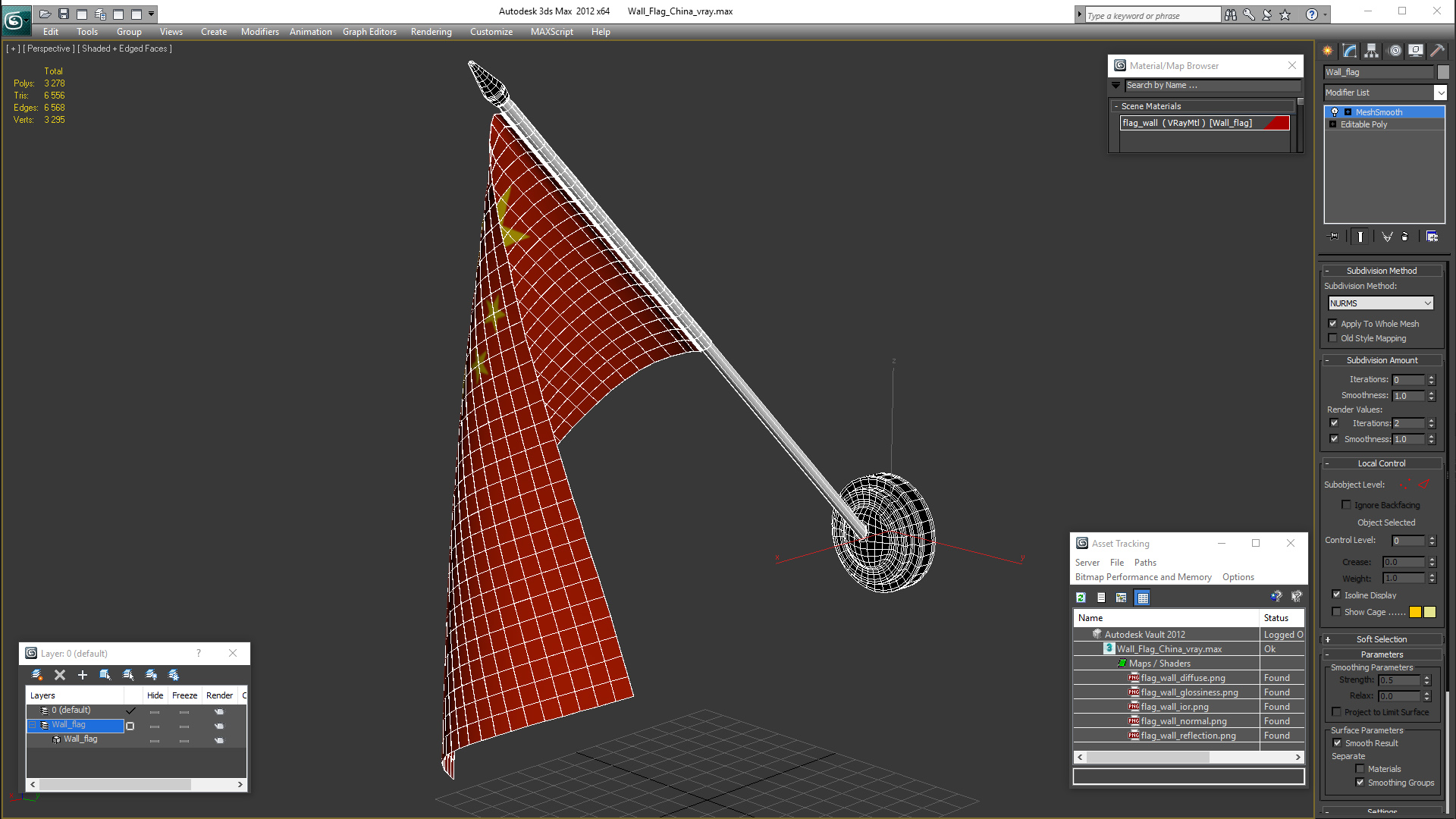The image size is (1456, 819).
Task: Select highlighted objects and layers icon
Action: tap(105, 675)
